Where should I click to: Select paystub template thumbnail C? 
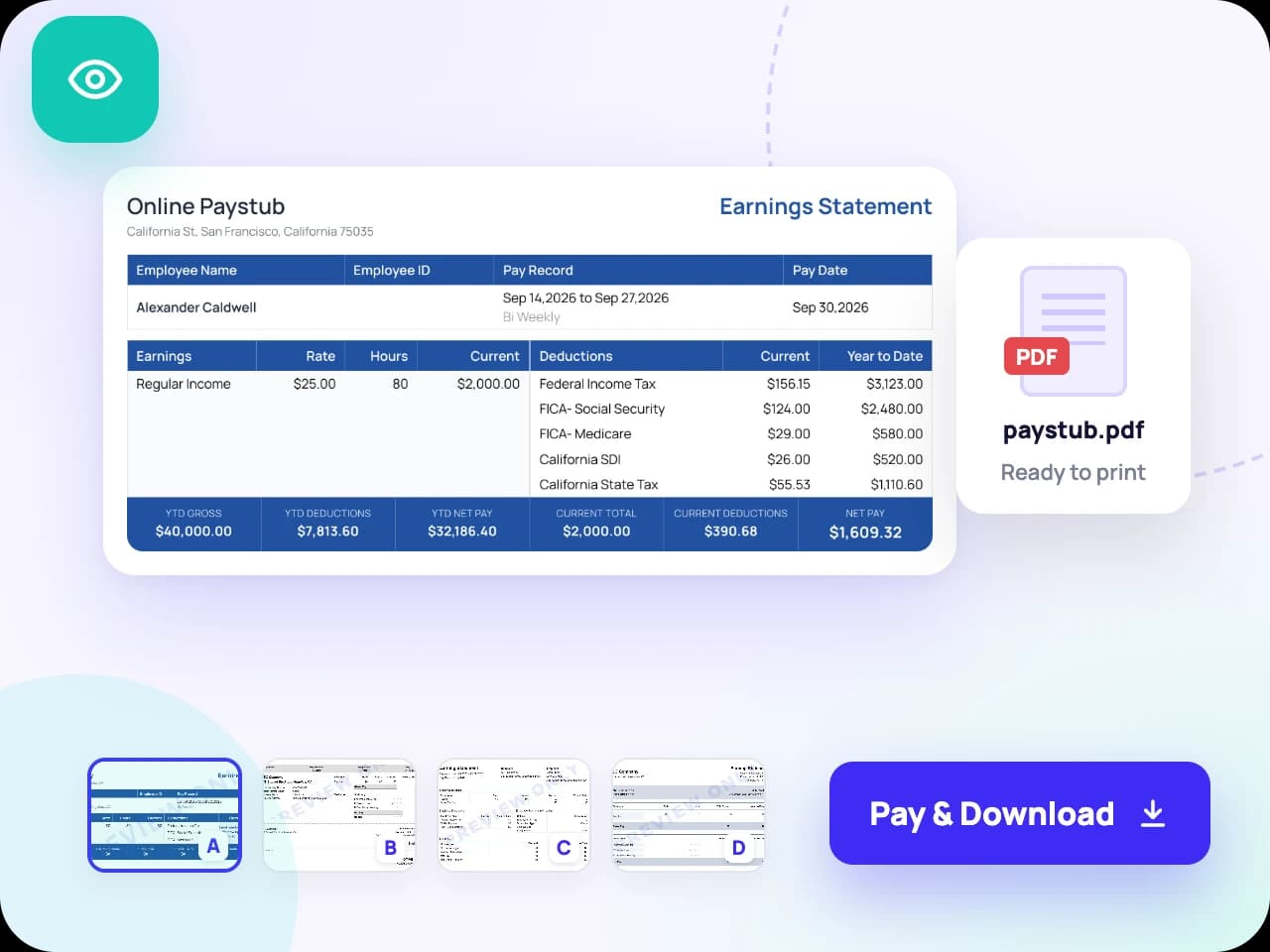[x=514, y=815]
